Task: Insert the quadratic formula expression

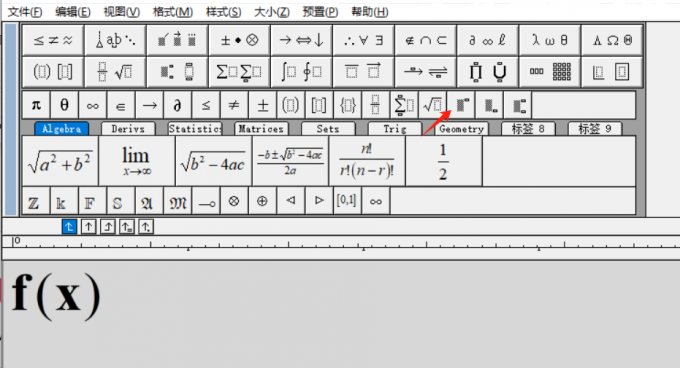Action: (290, 161)
